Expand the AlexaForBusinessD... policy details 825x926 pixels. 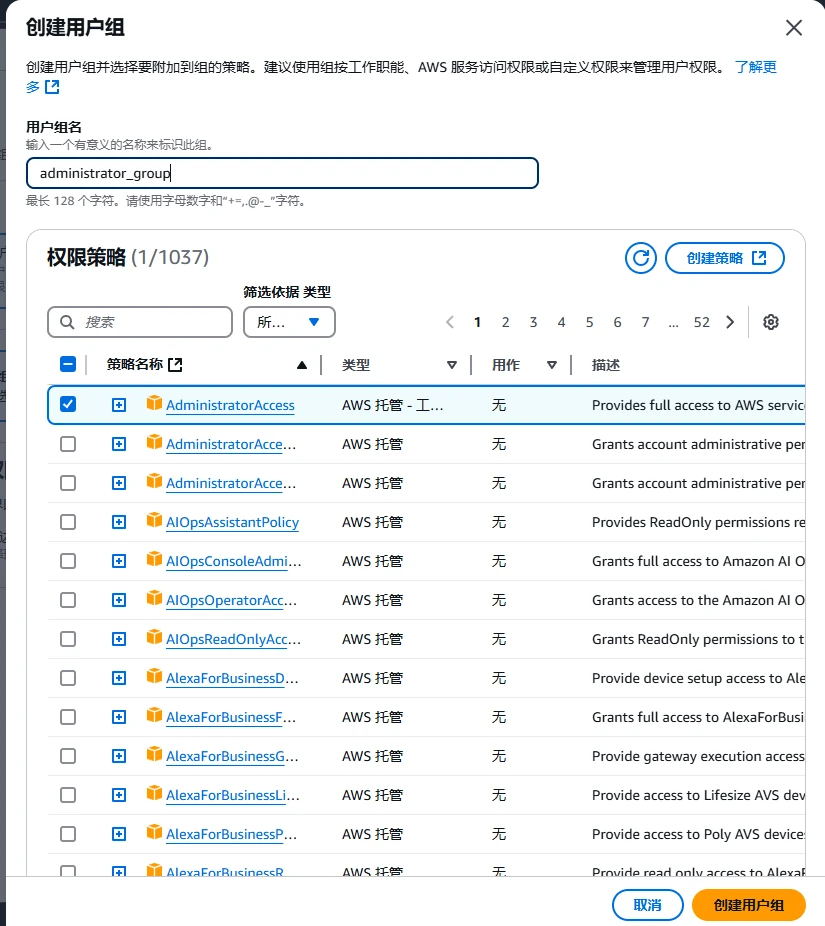coord(119,678)
